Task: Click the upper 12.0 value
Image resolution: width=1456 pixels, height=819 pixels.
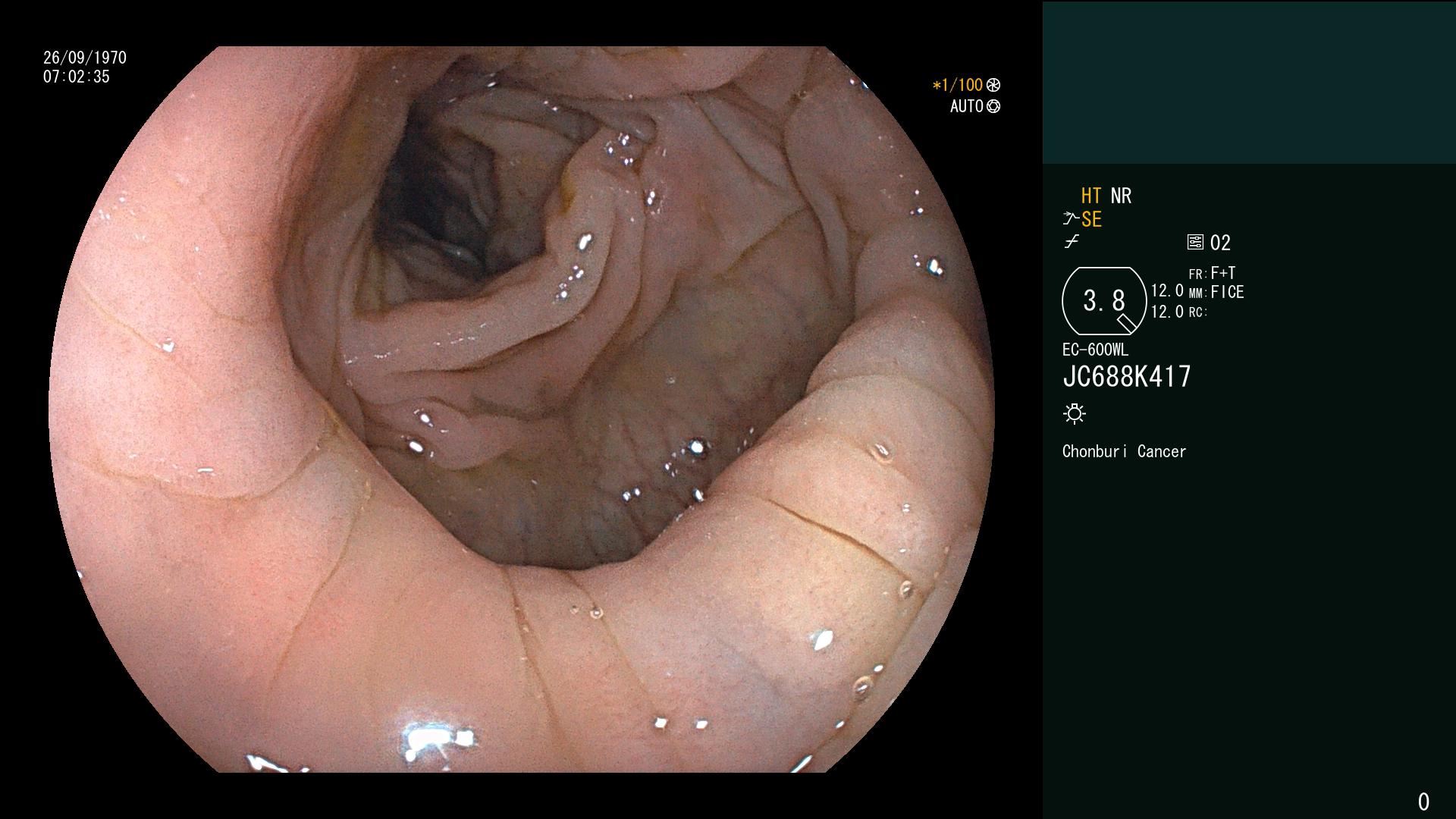Action: point(1167,291)
